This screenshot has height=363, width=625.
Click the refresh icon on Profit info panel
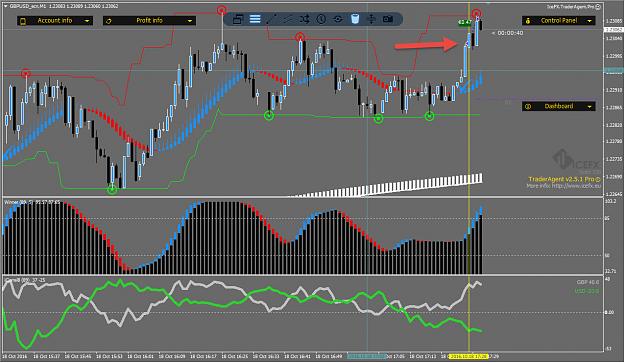point(109,21)
